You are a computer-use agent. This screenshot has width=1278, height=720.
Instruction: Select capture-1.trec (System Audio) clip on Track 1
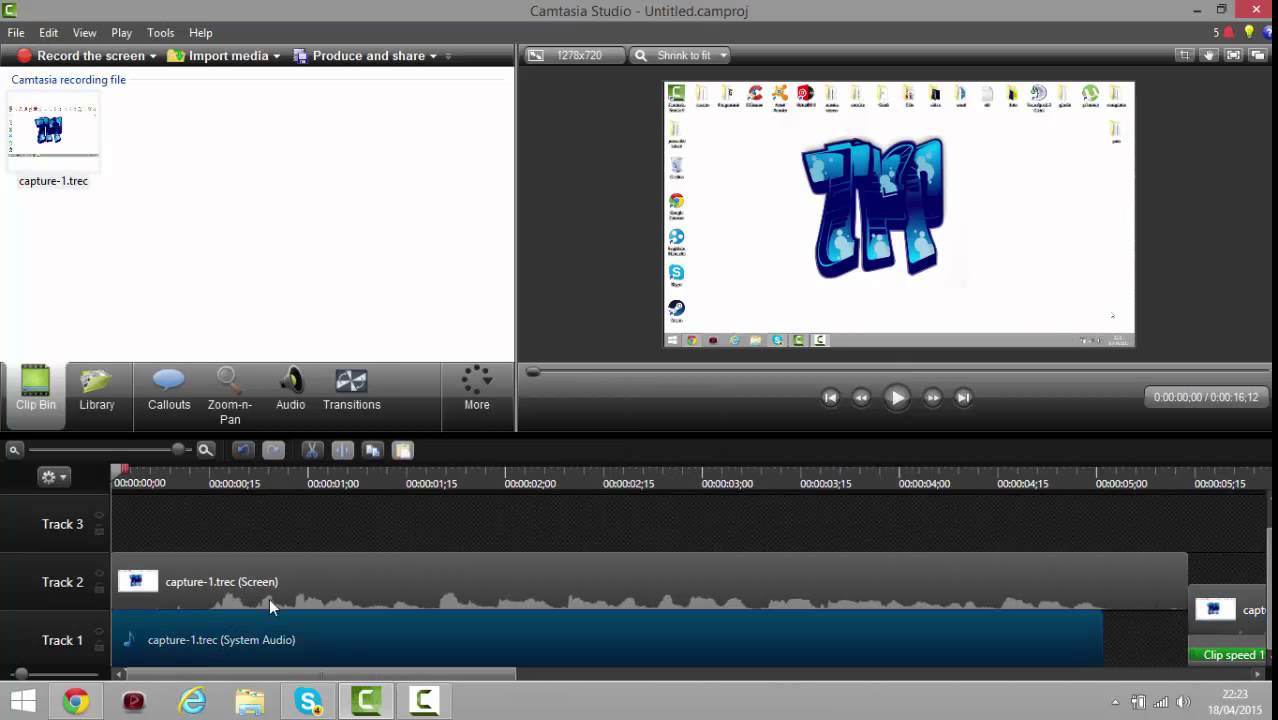[x=607, y=639]
